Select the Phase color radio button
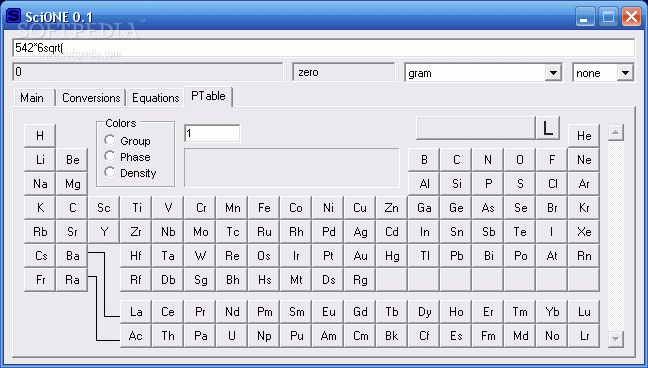The height and width of the screenshot is (368, 648). pos(110,156)
